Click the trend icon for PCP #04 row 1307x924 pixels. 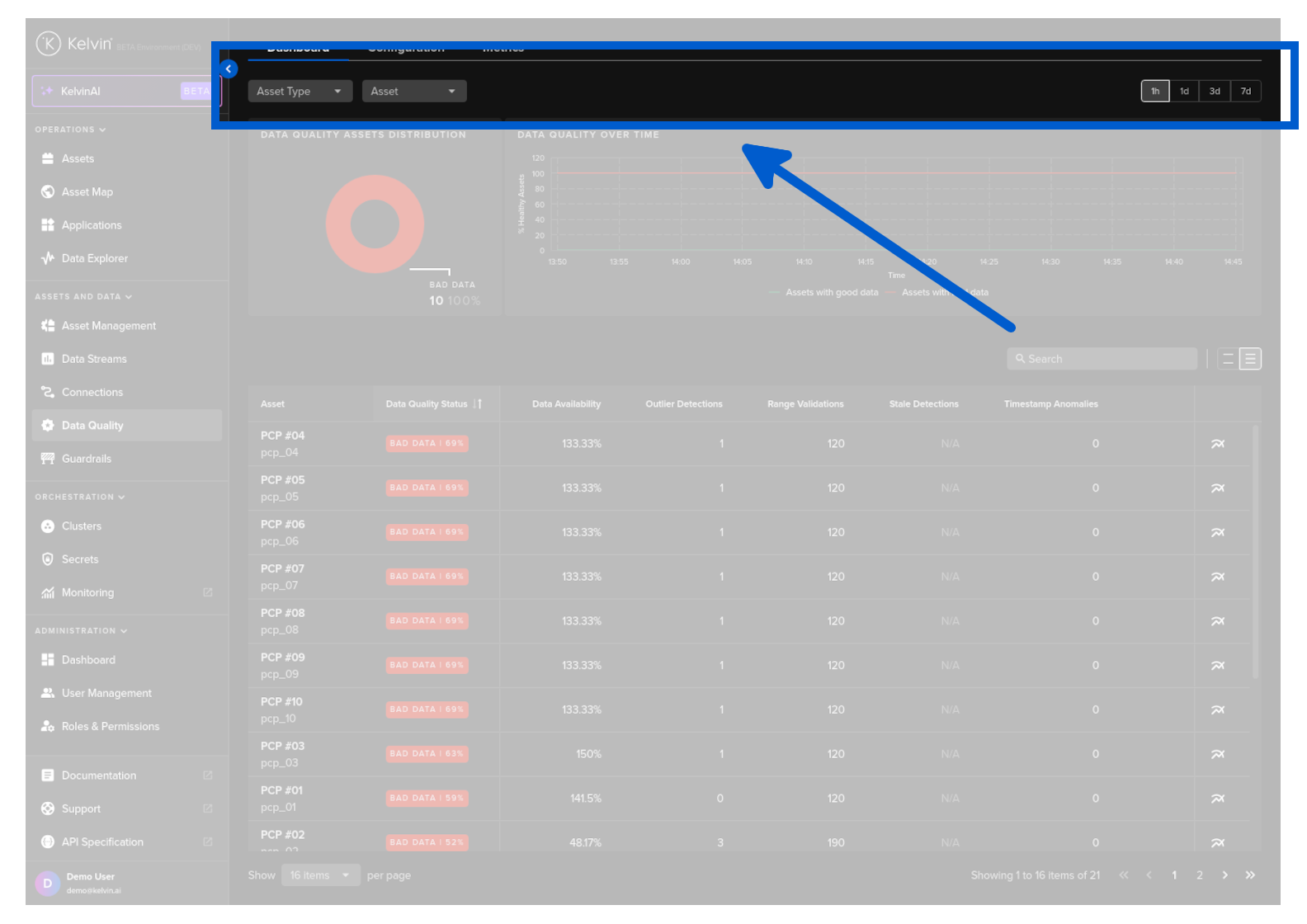[1217, 444]
